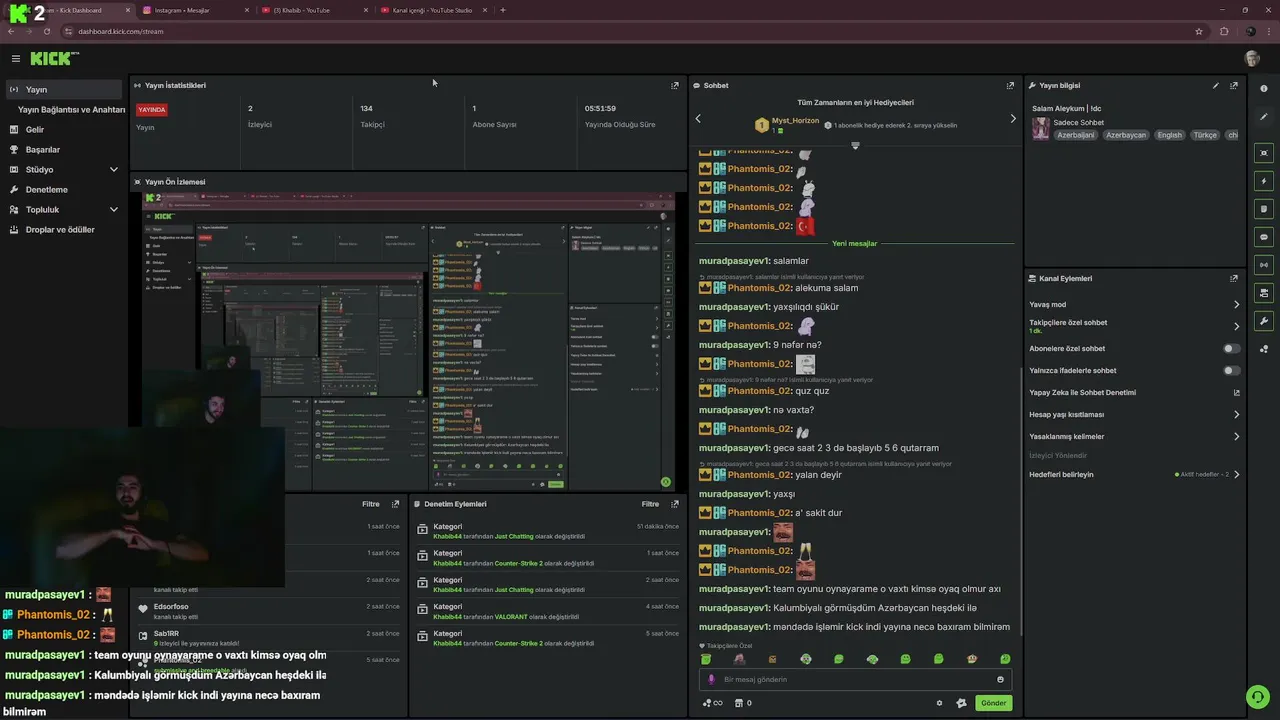Toggle the broadcast signal widget icon
The height and width of the screenshot is (720, 1280).
click(x=1264, y=265)
